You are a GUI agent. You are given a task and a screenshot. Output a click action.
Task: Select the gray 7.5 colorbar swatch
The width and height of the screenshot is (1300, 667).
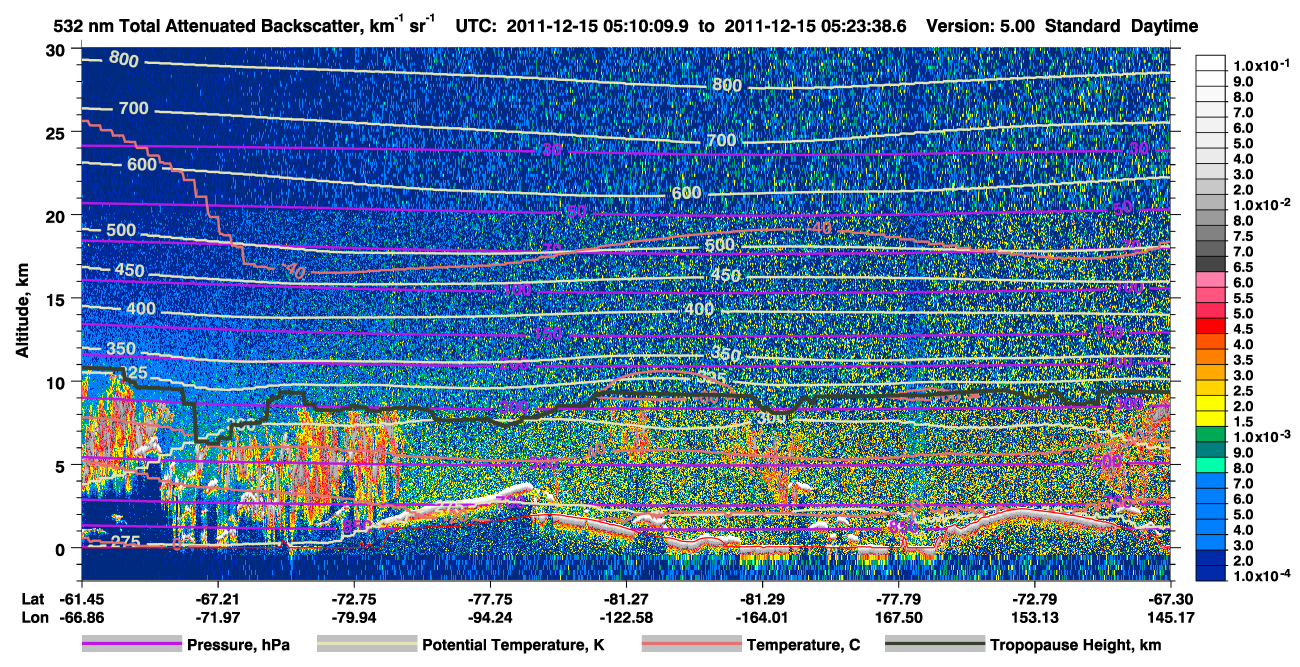(x=1210, y=235)
